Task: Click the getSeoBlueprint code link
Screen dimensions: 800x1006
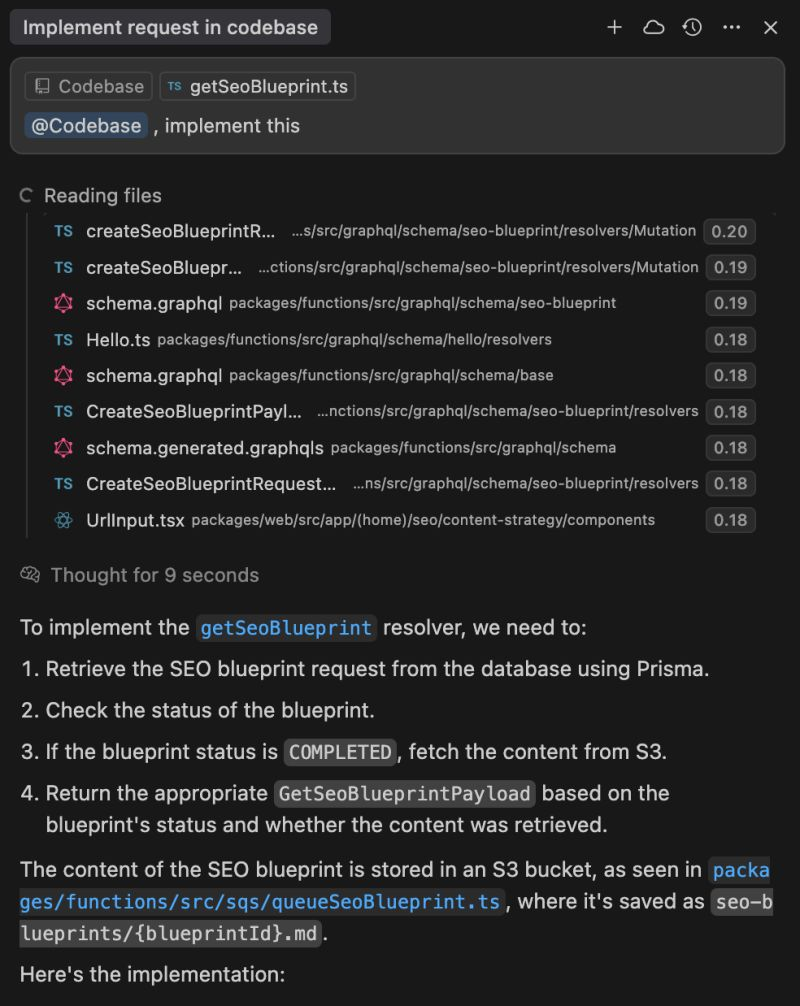Action: (x=286, y=628)
